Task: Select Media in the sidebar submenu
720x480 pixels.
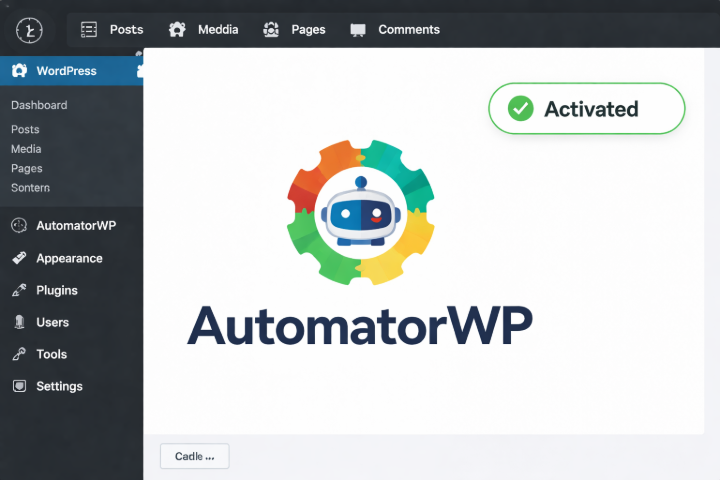Action: click(x=26, y=149)
